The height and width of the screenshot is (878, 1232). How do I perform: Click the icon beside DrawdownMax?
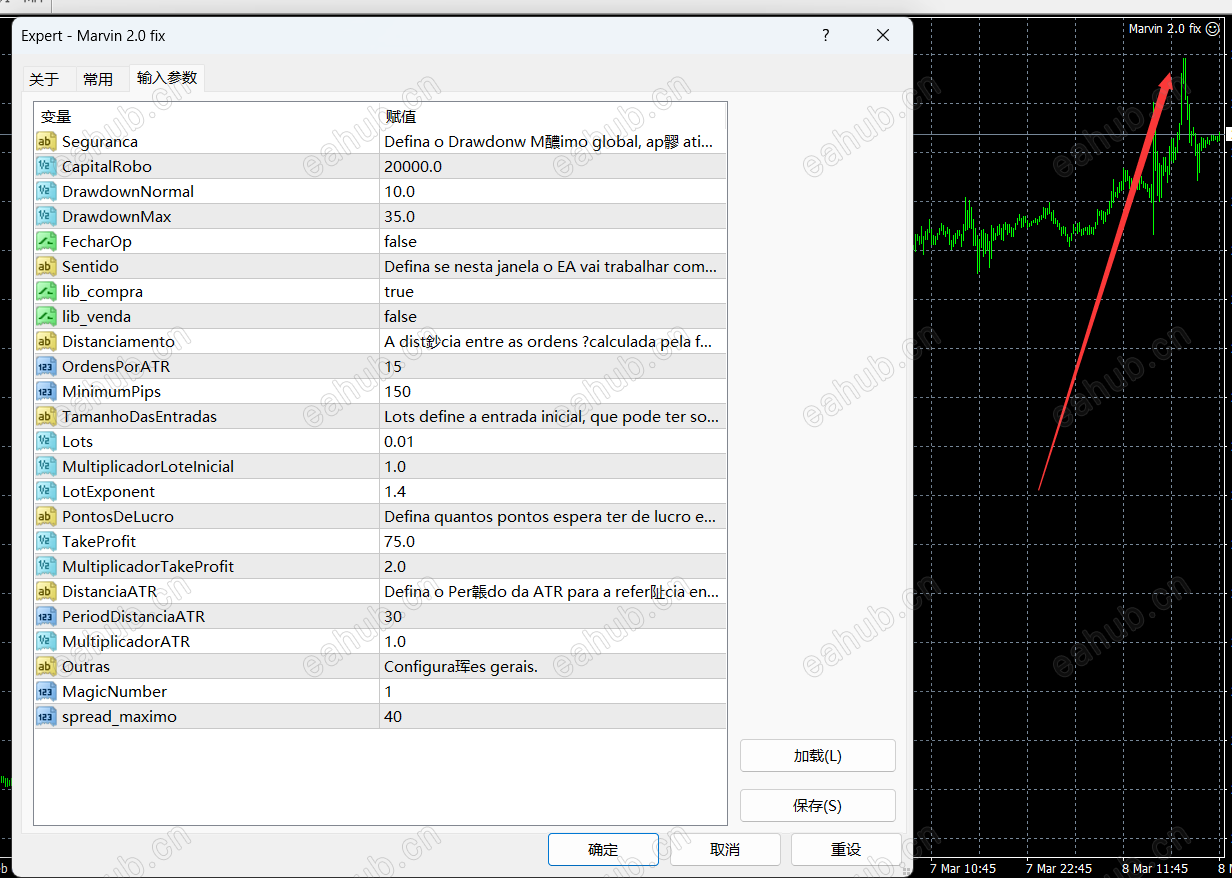click(46, 217)
